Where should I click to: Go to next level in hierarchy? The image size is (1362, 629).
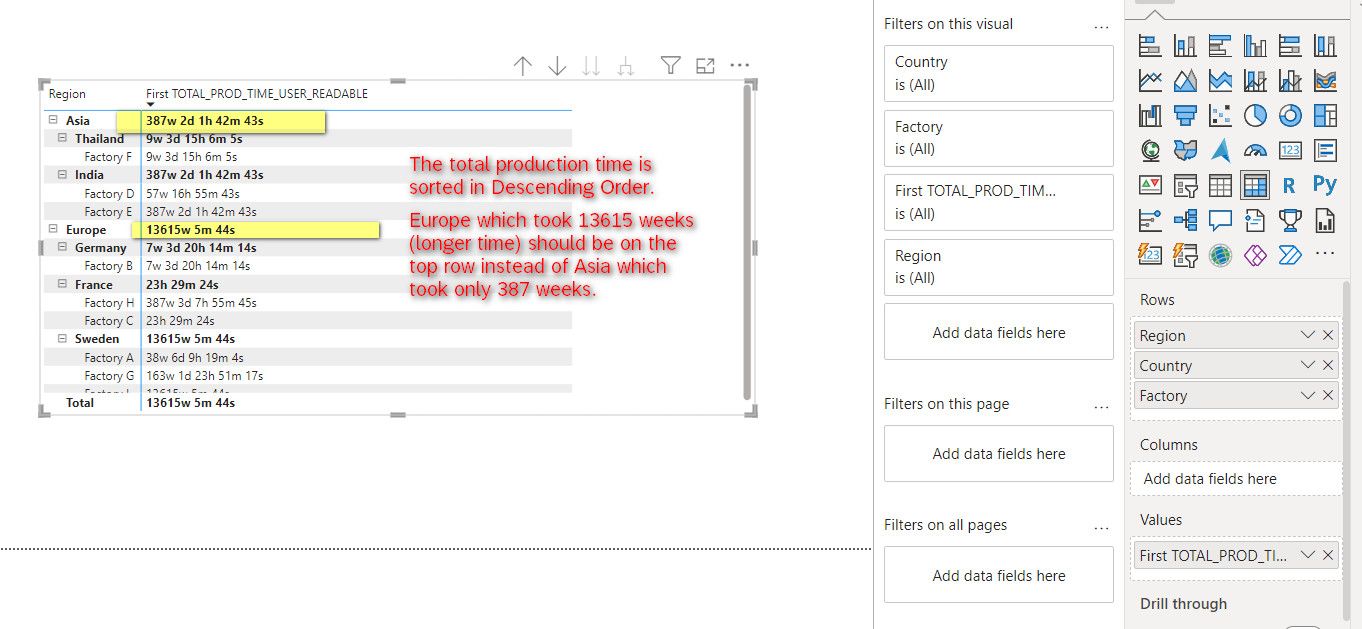point(591,66)
